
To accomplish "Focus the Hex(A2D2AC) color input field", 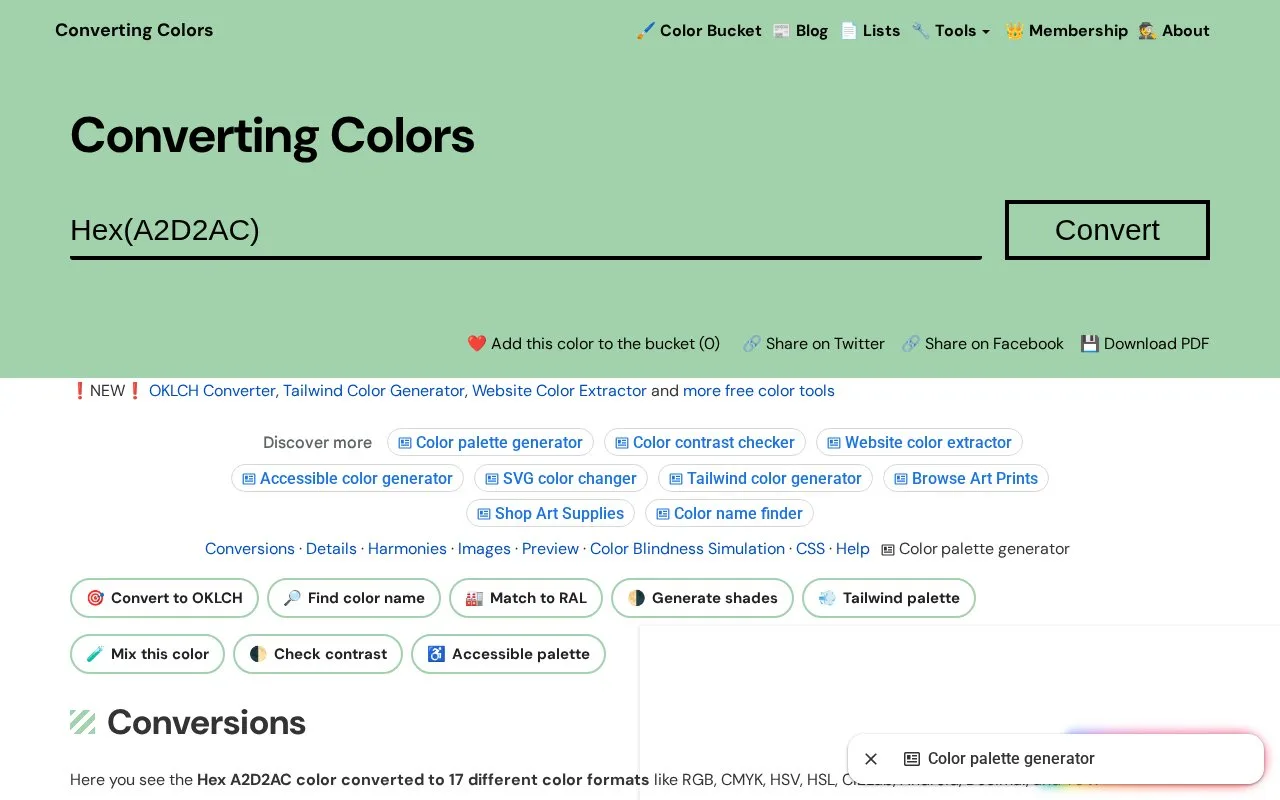I will (525, 230).
